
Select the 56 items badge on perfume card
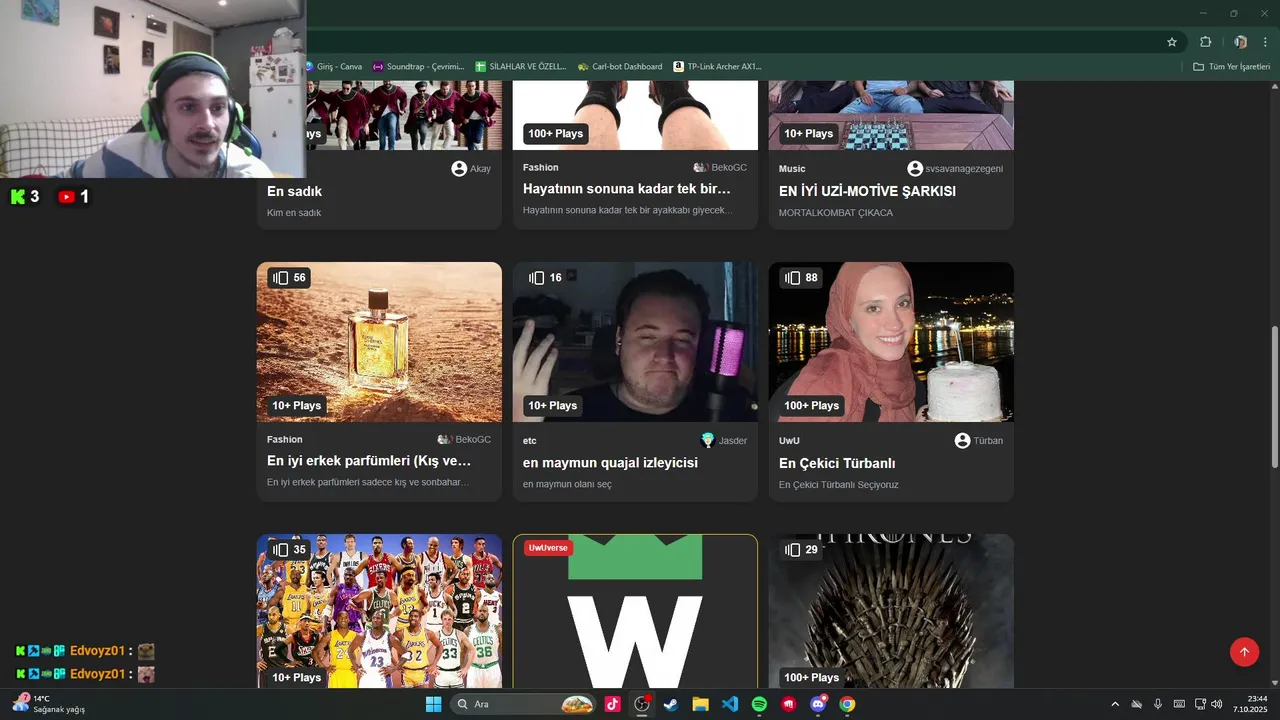pos(289,278)
